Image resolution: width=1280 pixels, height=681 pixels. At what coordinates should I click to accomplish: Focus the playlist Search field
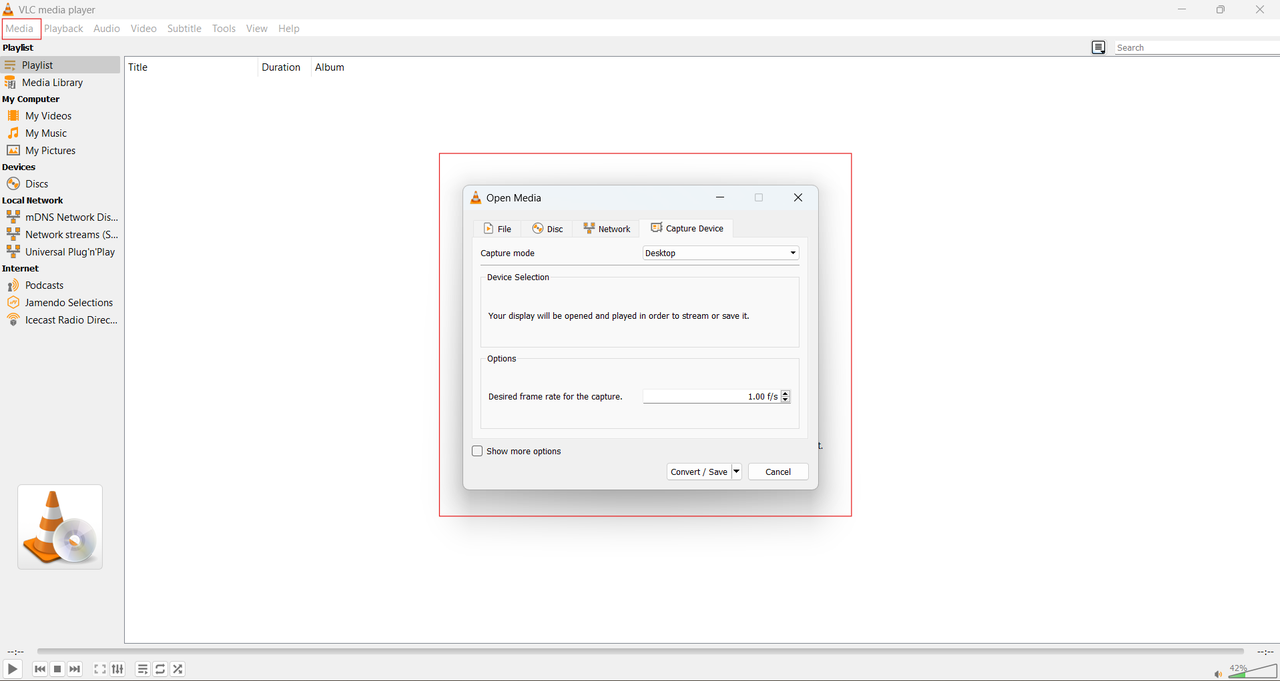[x=1197, y=47]
